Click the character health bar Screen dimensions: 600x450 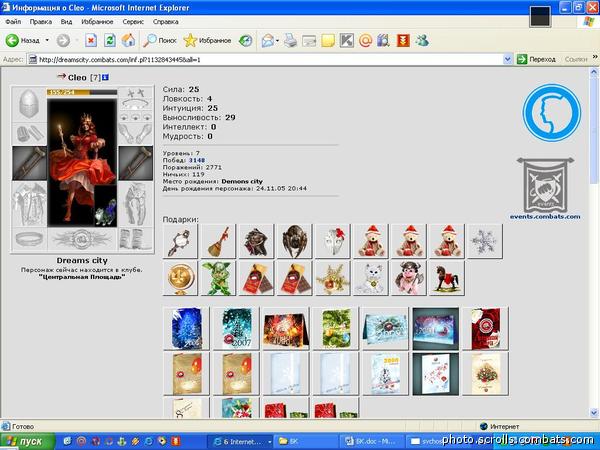tap(82, 92)
